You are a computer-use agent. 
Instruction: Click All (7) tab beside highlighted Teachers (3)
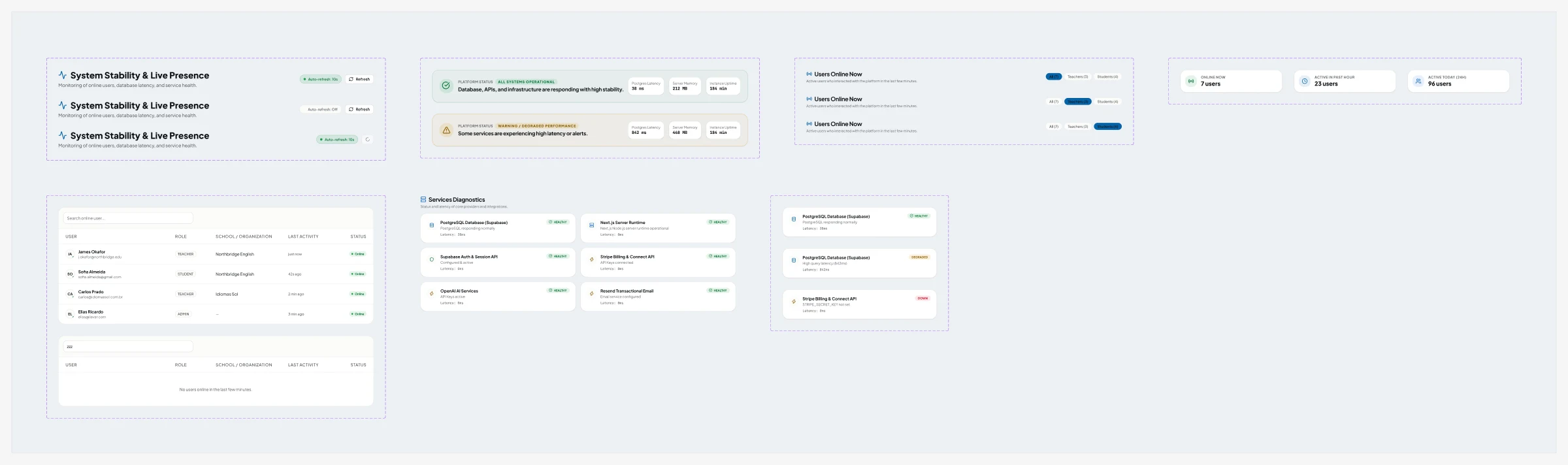[x=1053, y=101]
